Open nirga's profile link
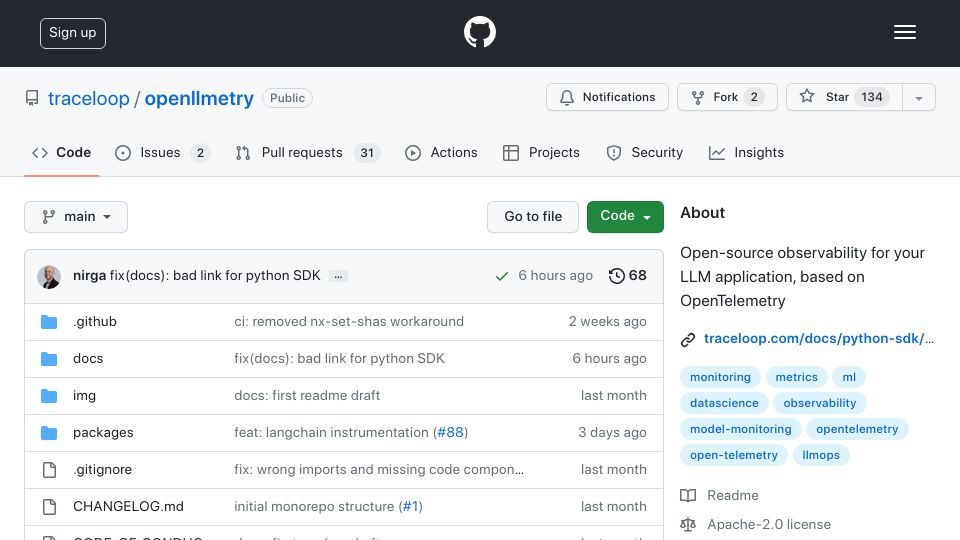Screen dimensions: 960x540 pyautogui.click(x=89, y=276)
